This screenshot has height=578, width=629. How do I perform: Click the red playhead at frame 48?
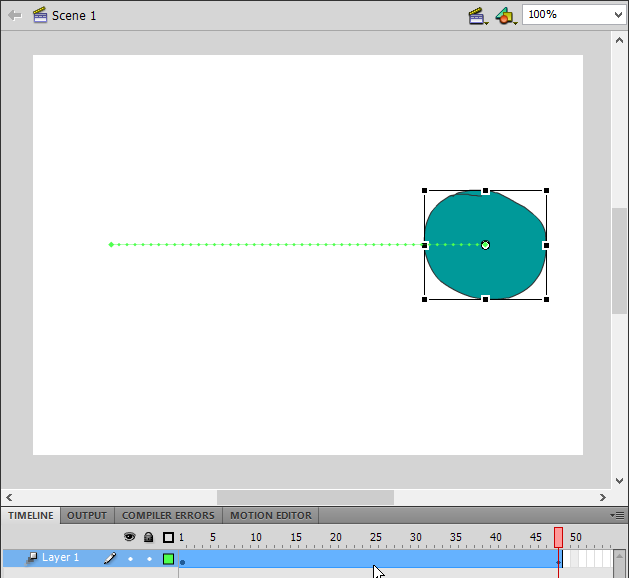558,537
